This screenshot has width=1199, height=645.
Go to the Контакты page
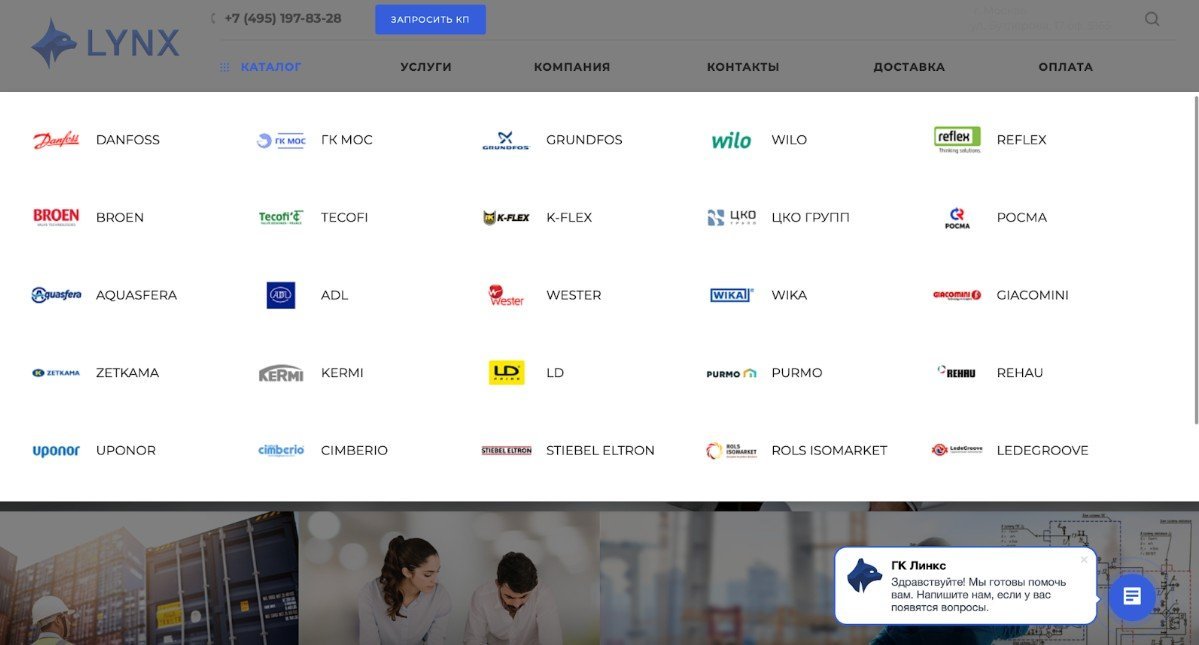point(743,67)
